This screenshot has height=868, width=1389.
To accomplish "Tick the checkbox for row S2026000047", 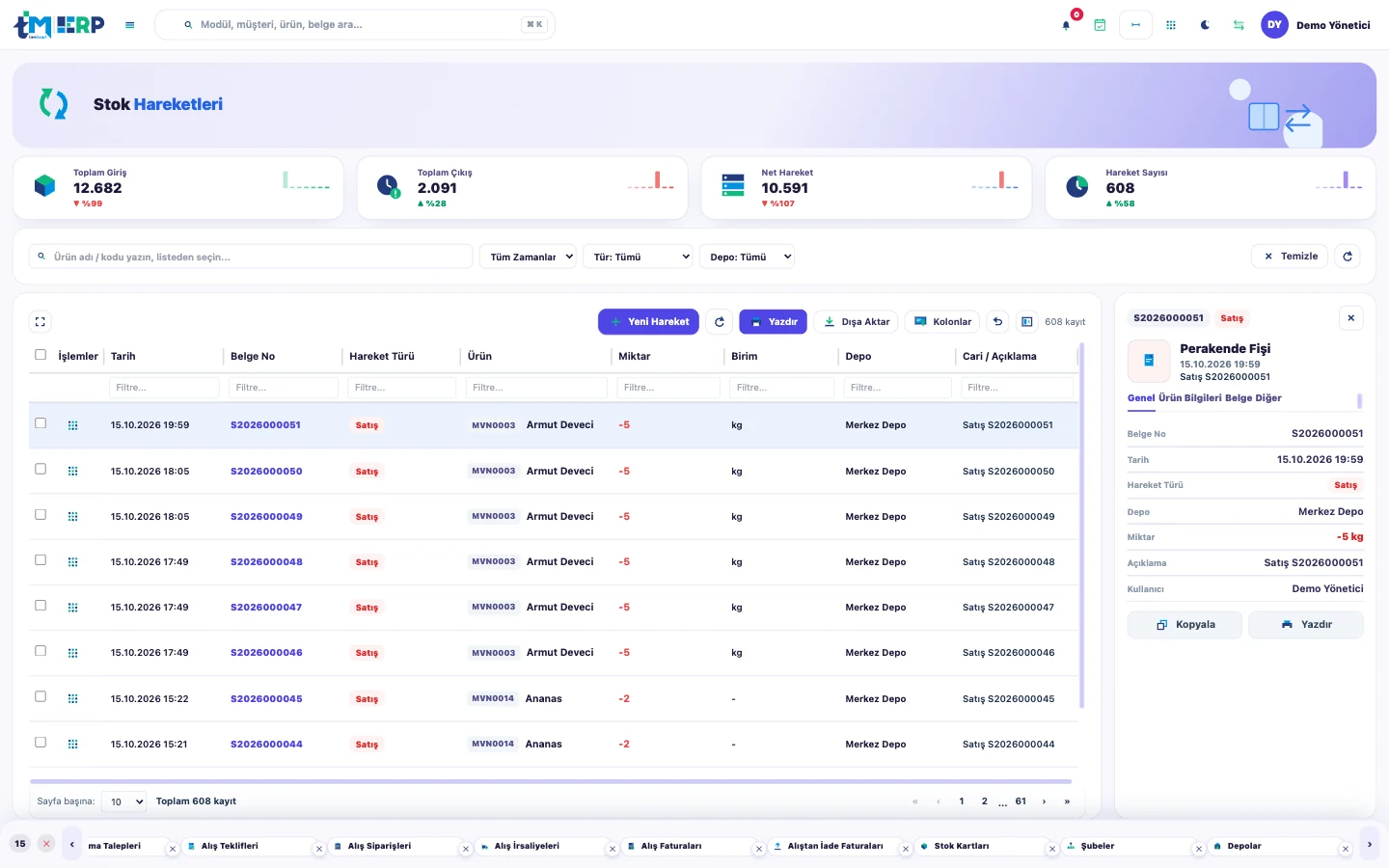I will pos(41,606).
